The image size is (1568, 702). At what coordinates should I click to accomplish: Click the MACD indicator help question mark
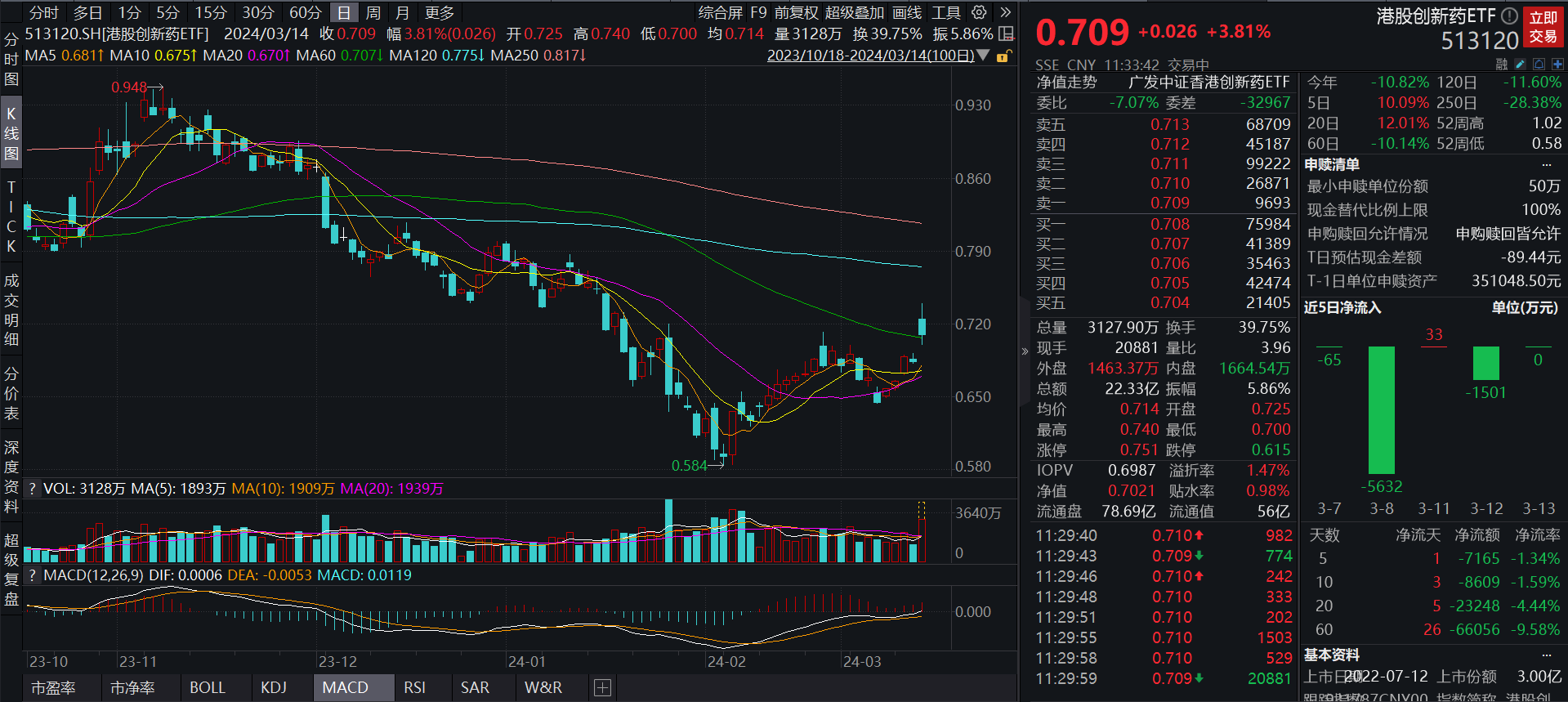[x=32, y=575]
